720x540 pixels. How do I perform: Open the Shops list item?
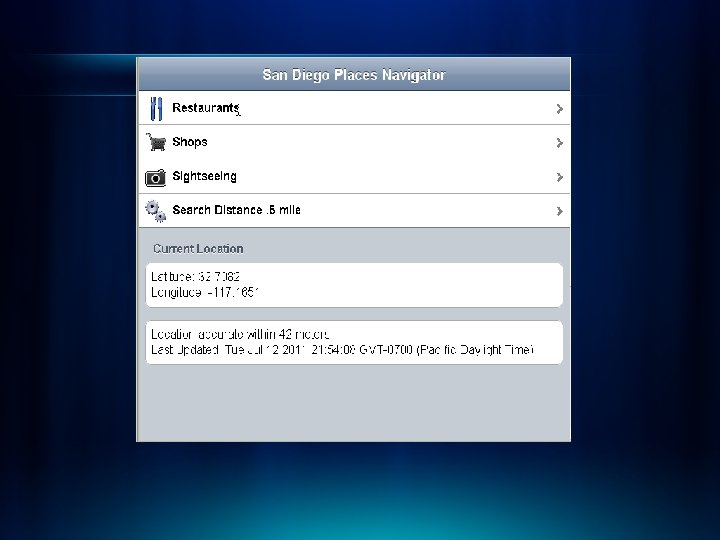(354, 142)
